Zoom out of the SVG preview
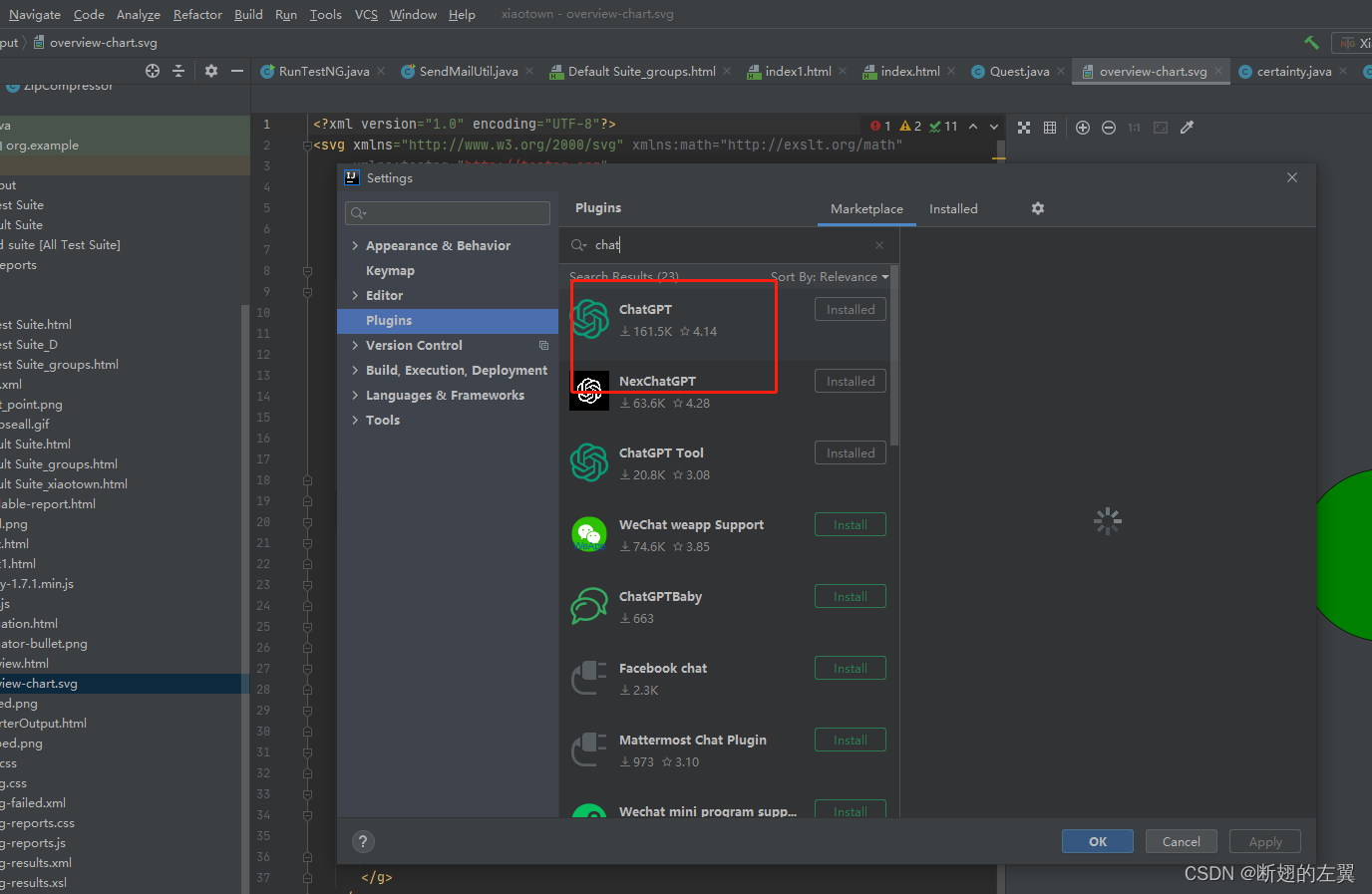 coord(1109,128)
